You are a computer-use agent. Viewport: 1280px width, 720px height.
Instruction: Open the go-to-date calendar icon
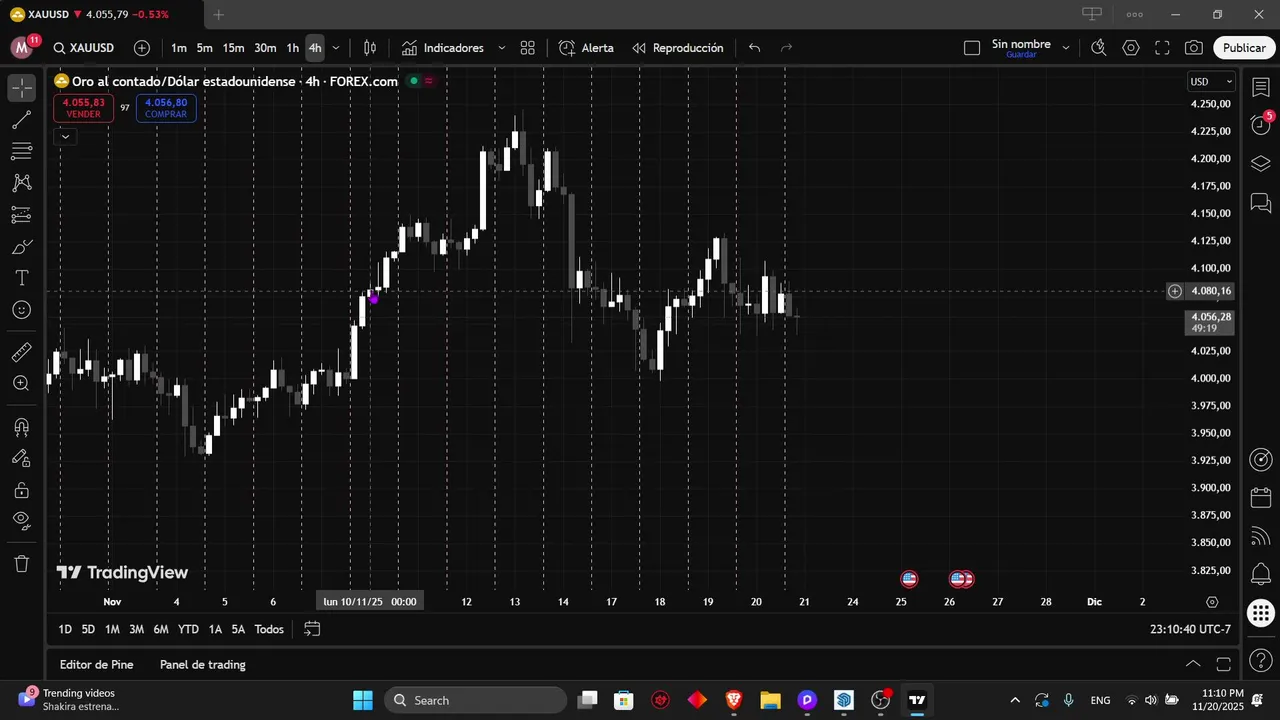pos(312,629)
